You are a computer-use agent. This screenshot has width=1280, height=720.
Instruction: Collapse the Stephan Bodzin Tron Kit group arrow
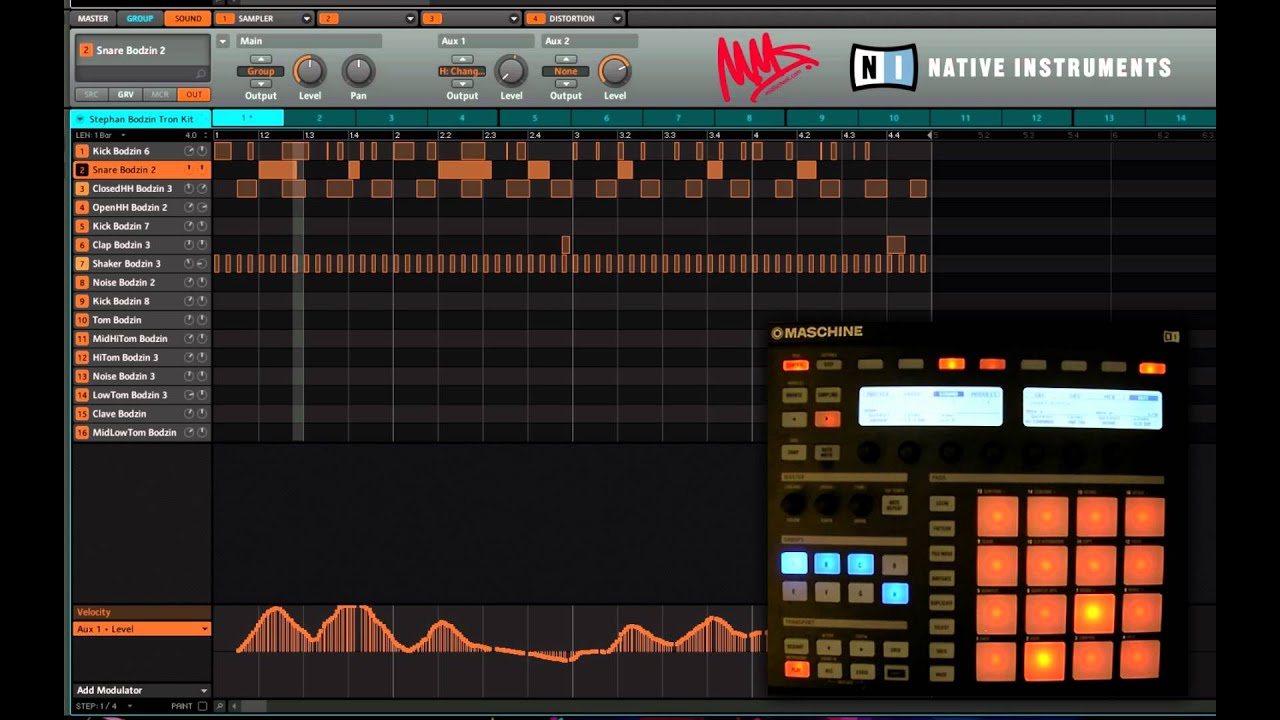80,119
